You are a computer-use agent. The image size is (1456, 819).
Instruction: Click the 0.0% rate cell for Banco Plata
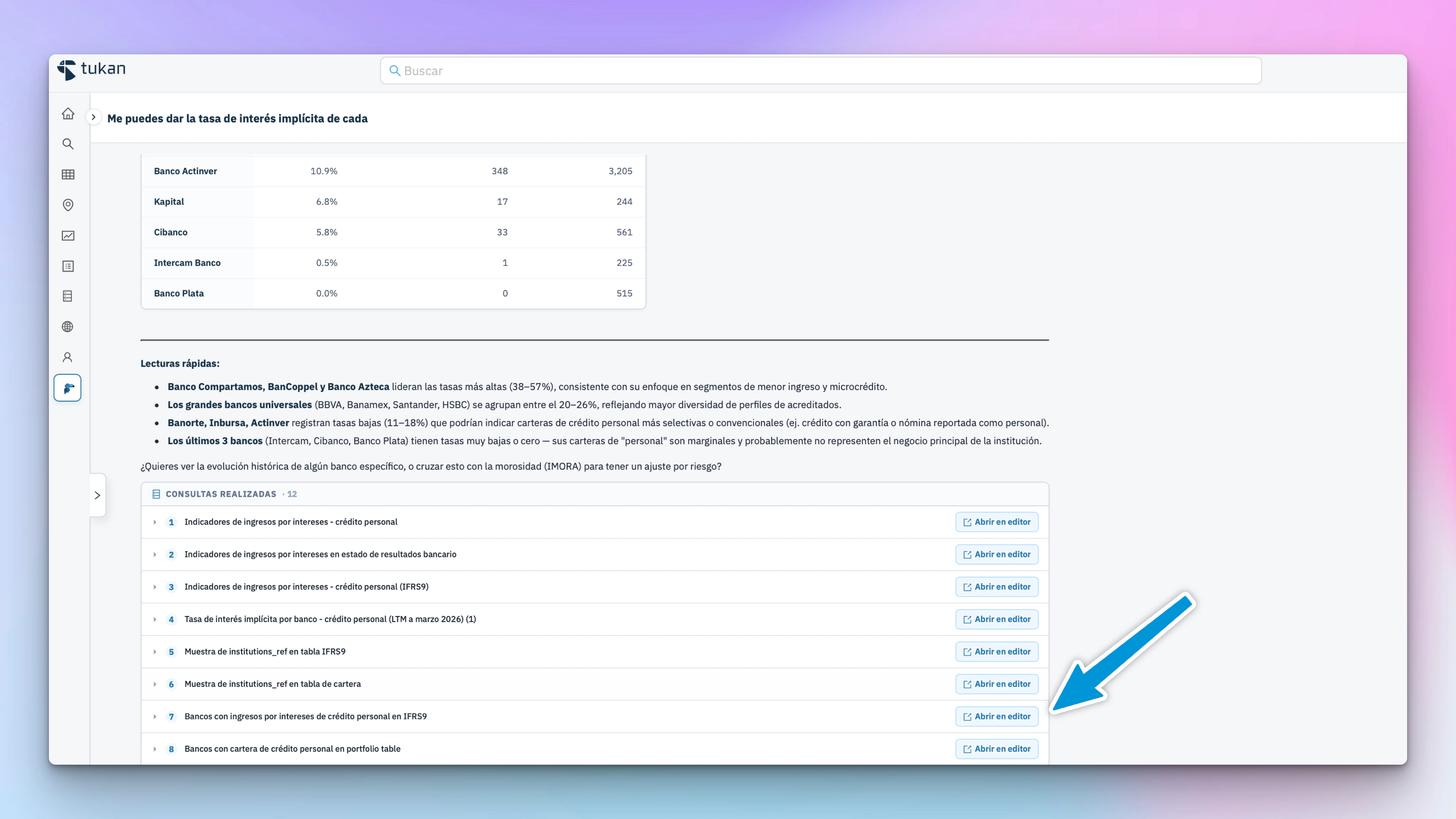[327, 293]
